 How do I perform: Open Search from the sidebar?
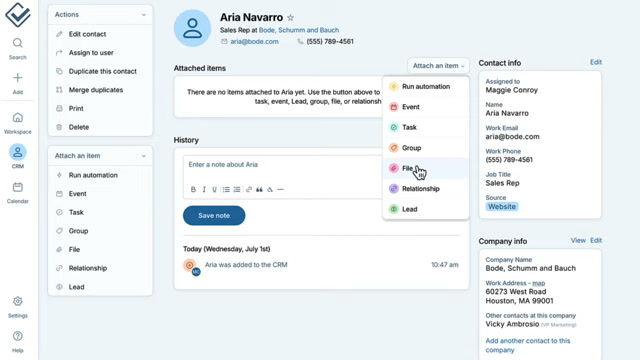(x=18, y=49)
